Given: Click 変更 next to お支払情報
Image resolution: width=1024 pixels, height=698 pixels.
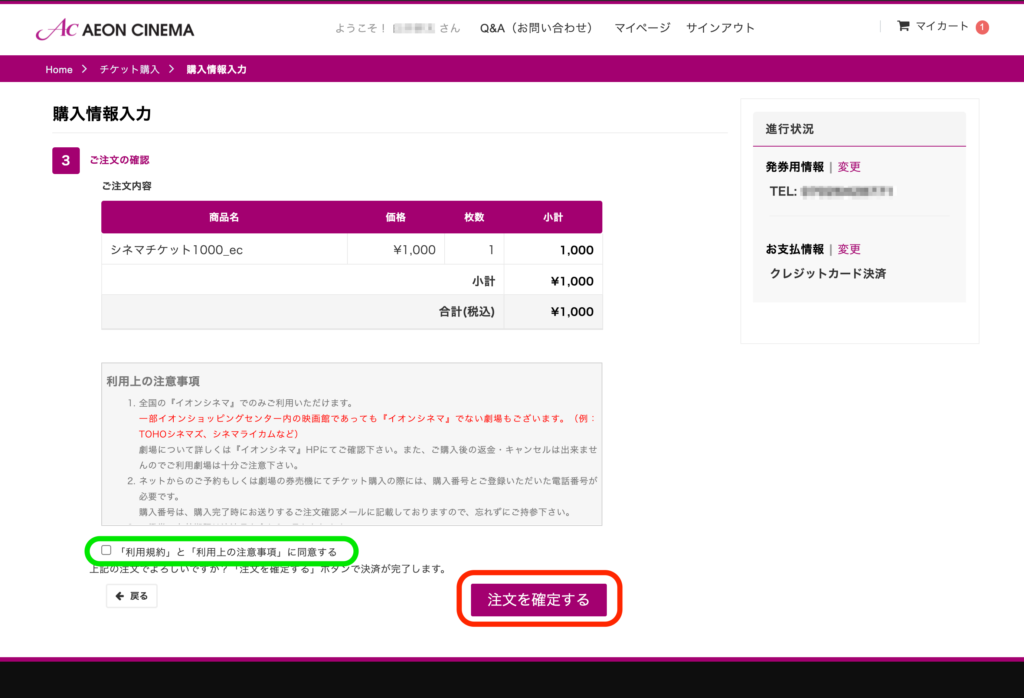Looking at the screenshot, I should click(849, 249).
